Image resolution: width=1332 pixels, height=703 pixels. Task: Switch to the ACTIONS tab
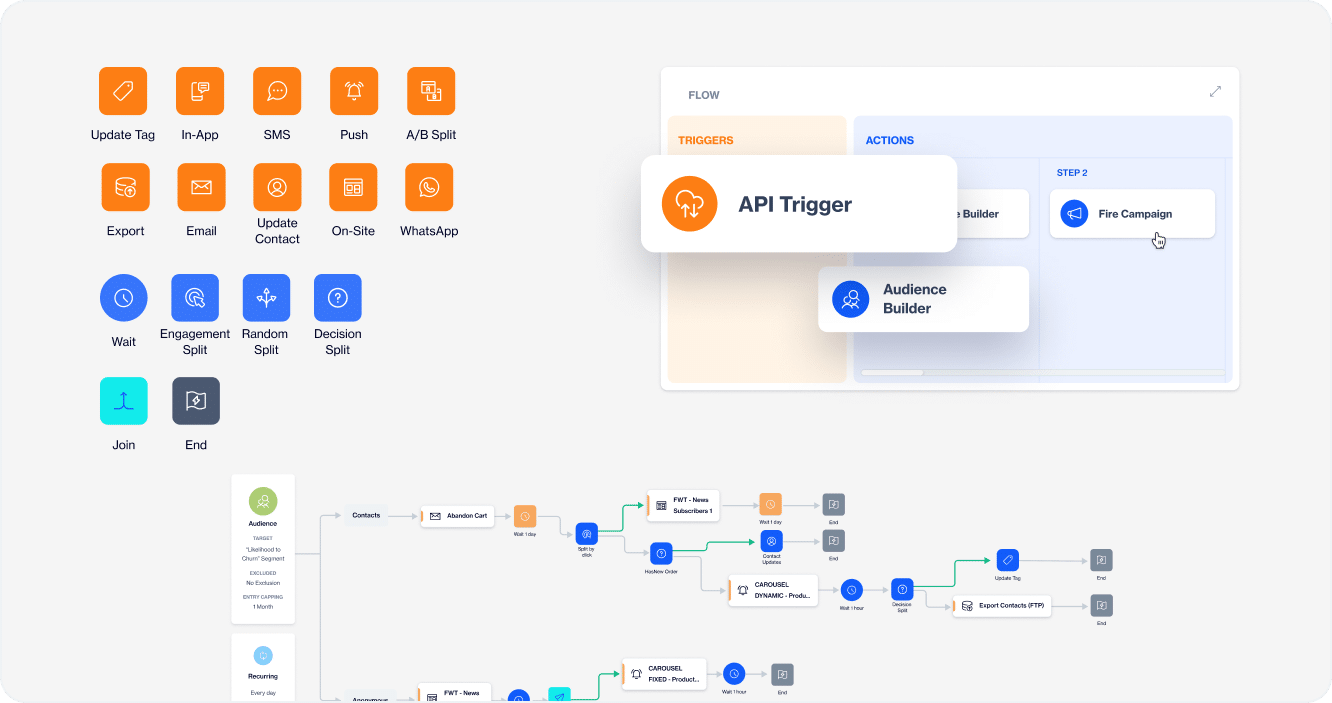[x=890, y=140]
